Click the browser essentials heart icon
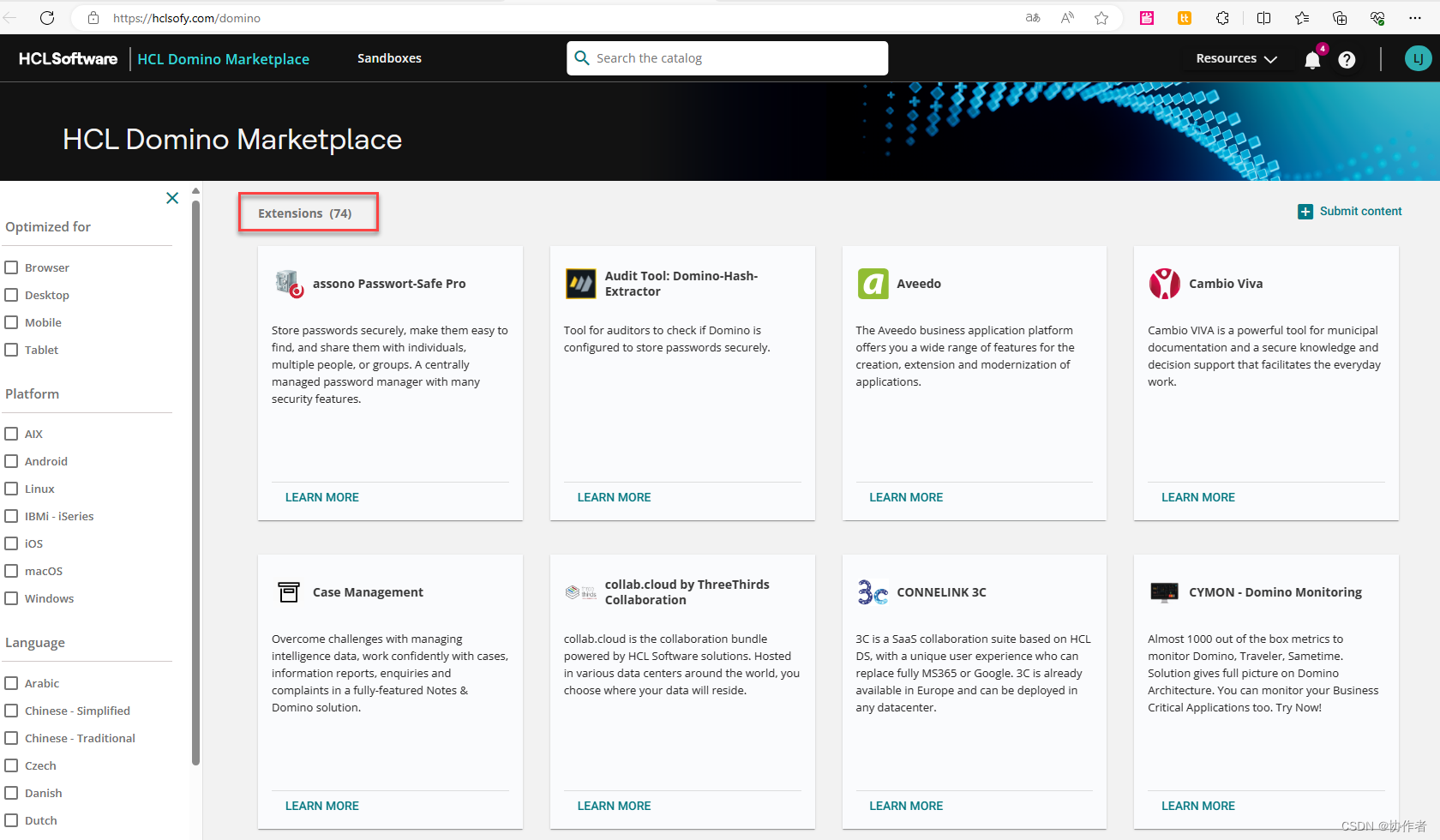The width and height of the screenshot is (1440, 840). pyautogui.click(x=1377, y=18)
